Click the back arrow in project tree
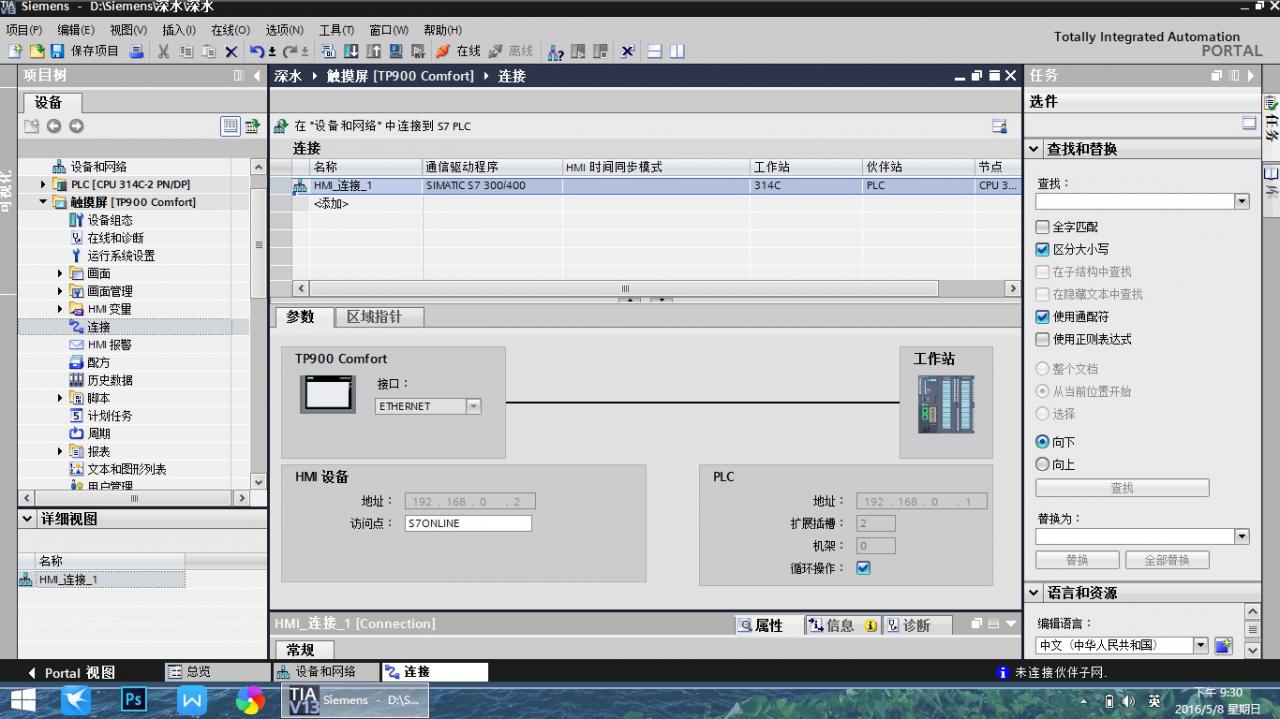 point(54,126)
